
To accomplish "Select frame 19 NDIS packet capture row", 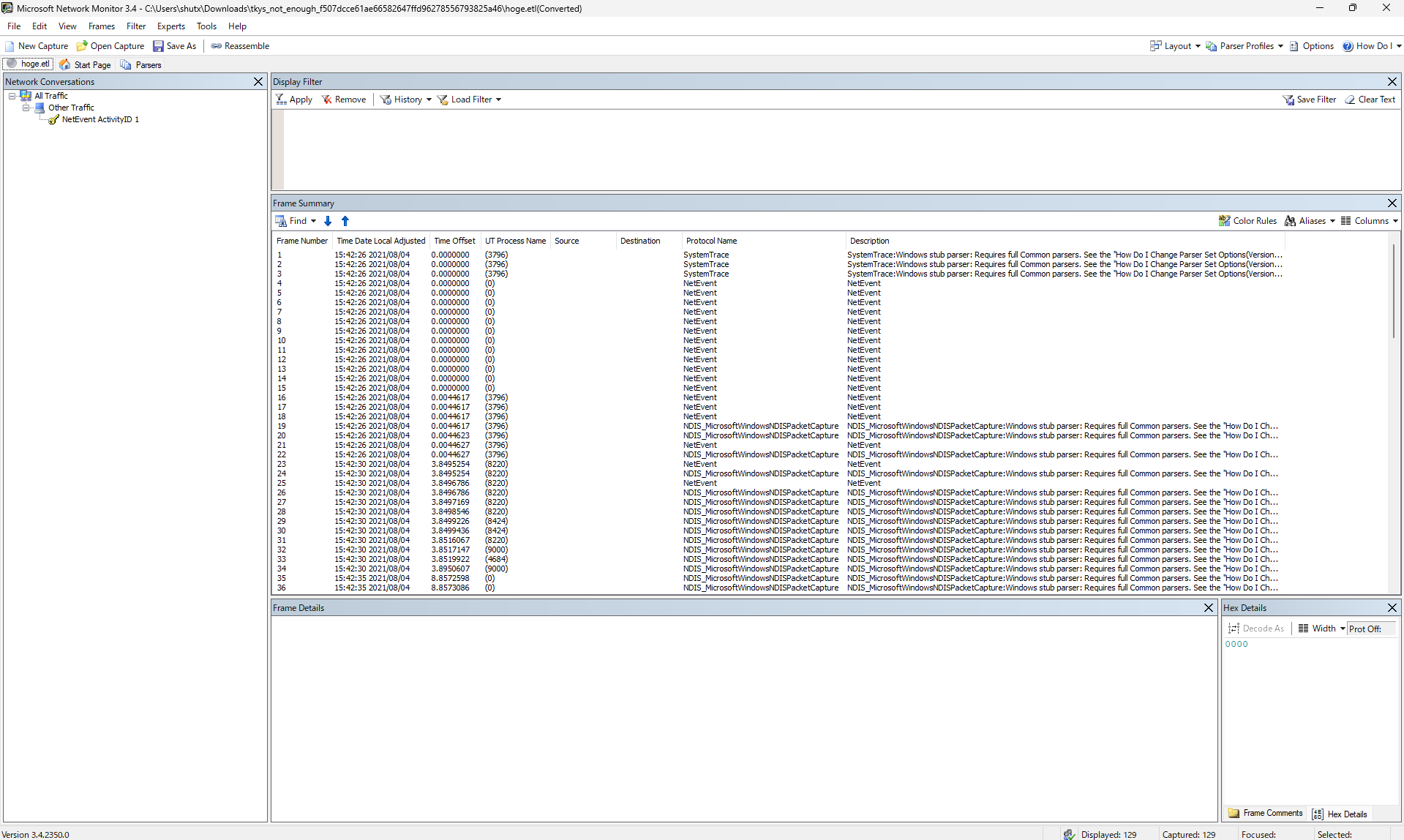I will click(778, 427).
